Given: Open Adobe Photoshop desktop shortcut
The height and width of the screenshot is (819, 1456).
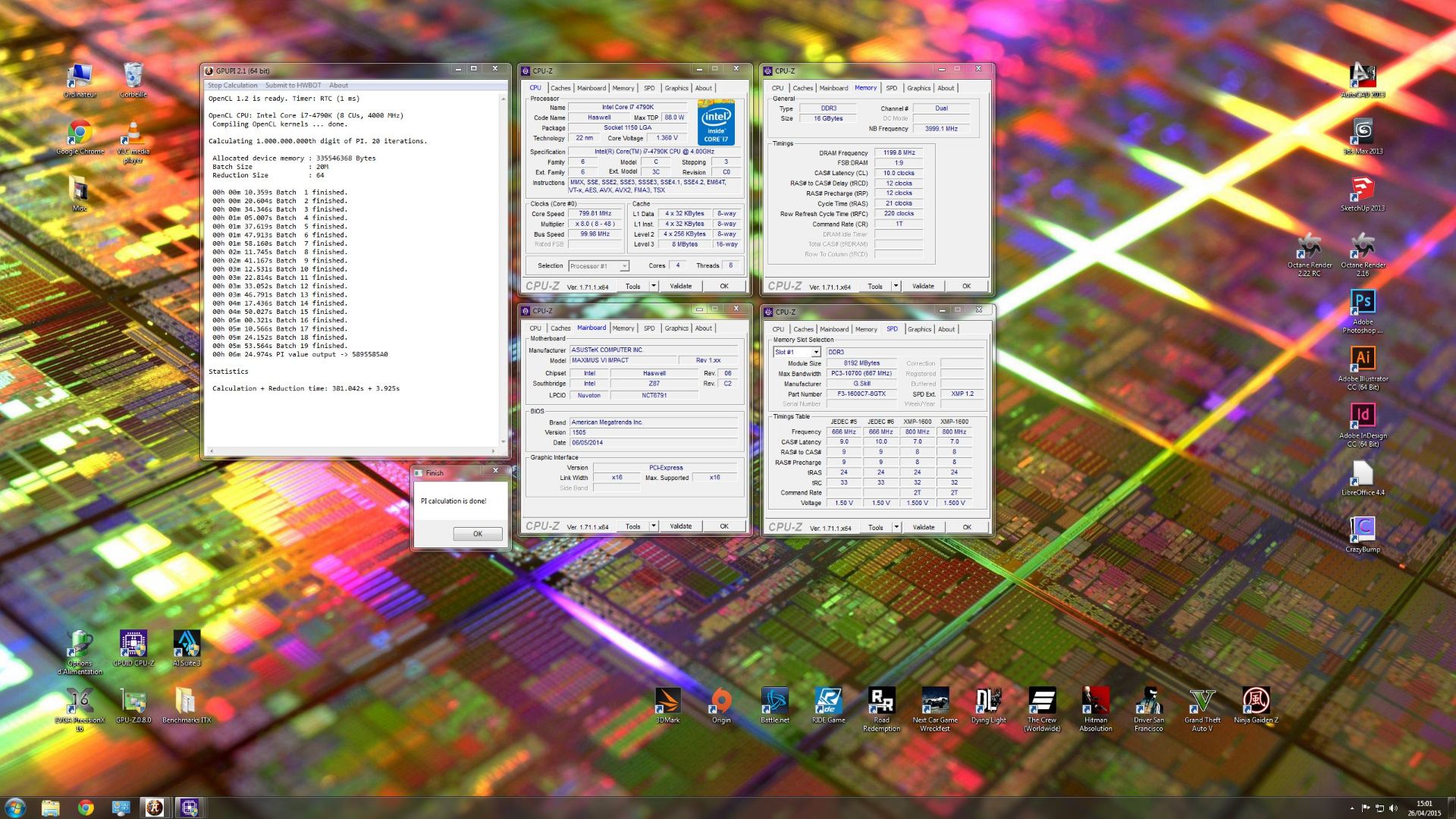Looking at the screenshot, I should click(1363, 311).
